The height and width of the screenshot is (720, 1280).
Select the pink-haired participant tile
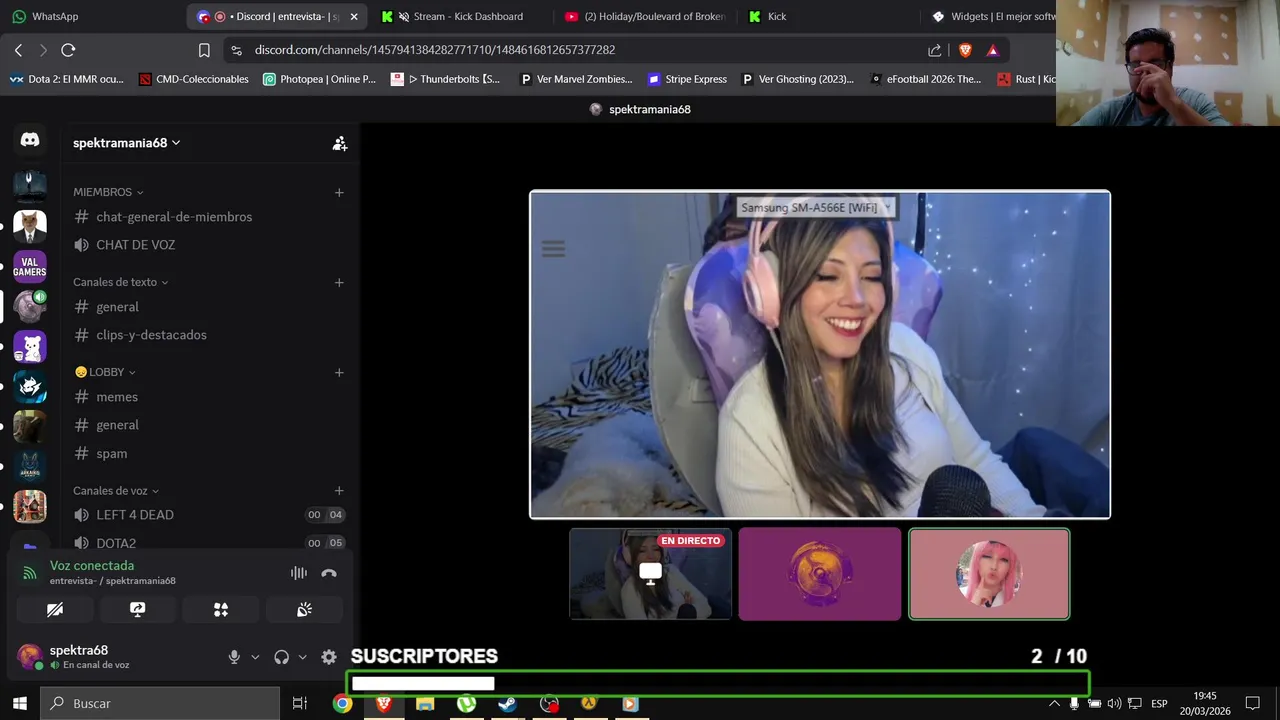coord(989,574)
